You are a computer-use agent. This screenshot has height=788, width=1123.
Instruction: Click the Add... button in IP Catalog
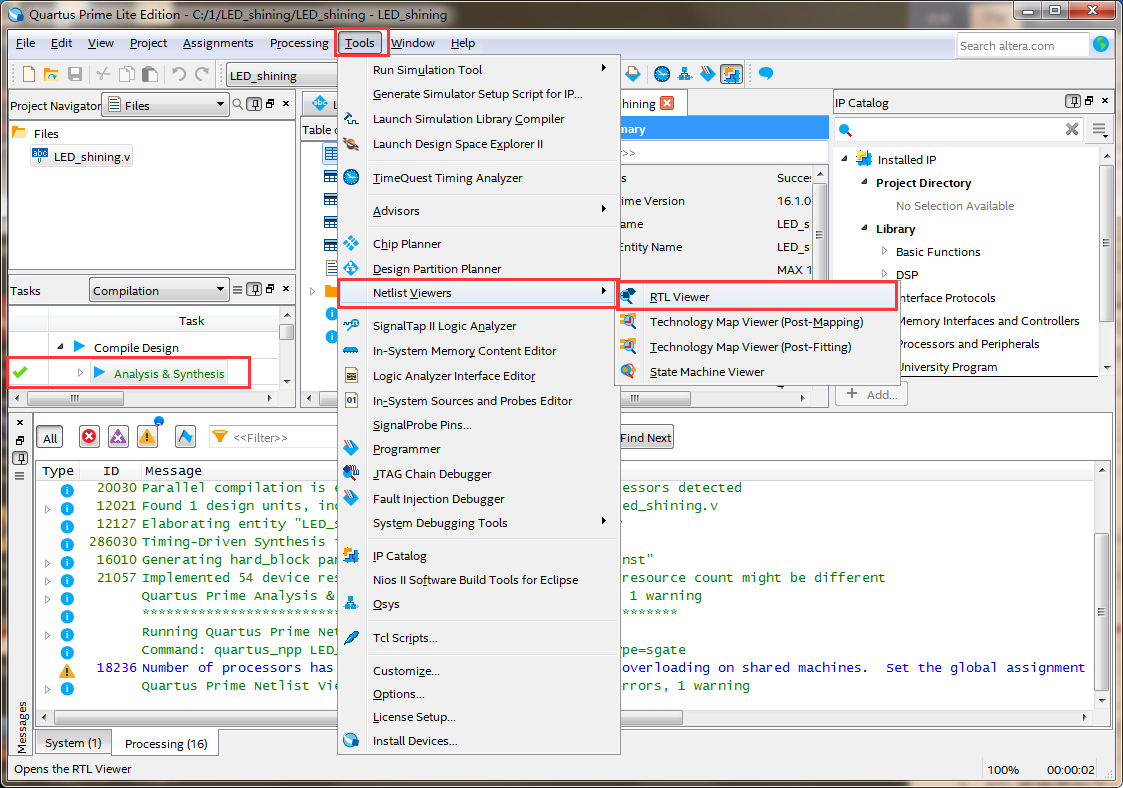872,394
